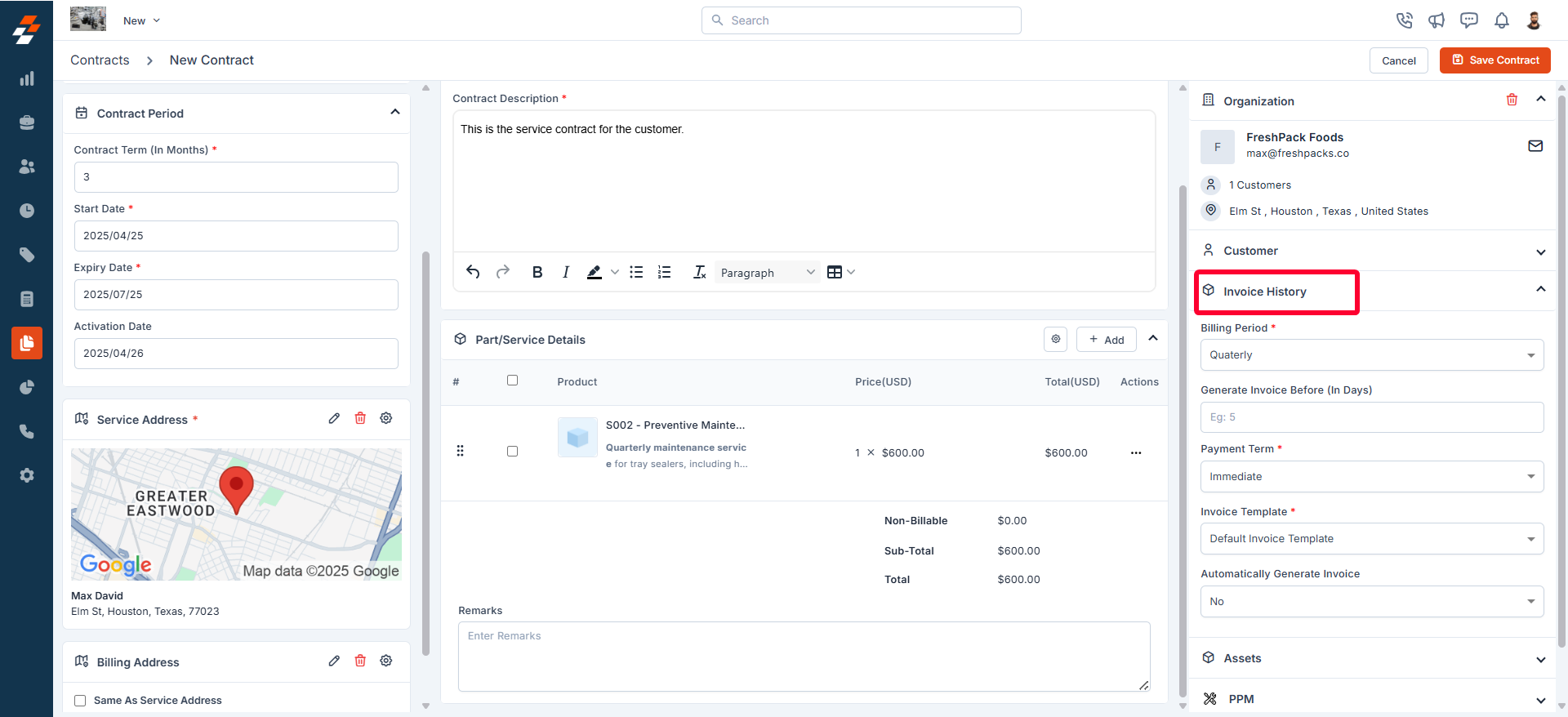Open the user profile avatar
The image size is (1568, 717).
pyautogui.click(x=1534, y=20)
